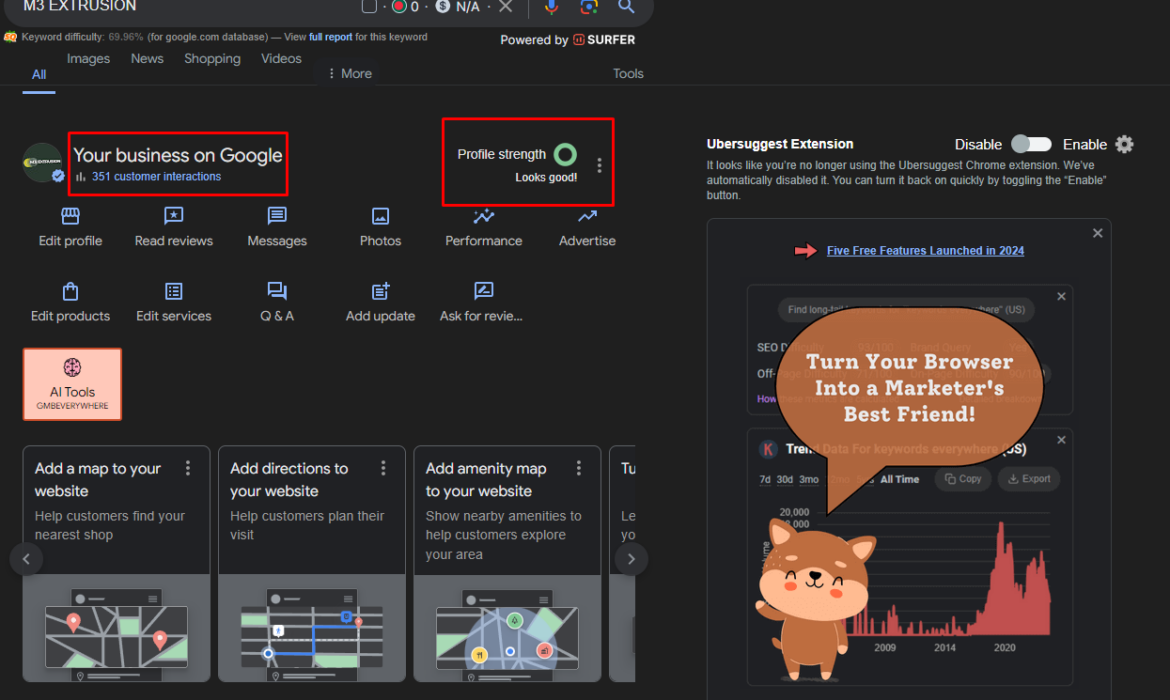Open Performance sparkline icon
The width and height of the screenshot is (1170, 700).
484,216
